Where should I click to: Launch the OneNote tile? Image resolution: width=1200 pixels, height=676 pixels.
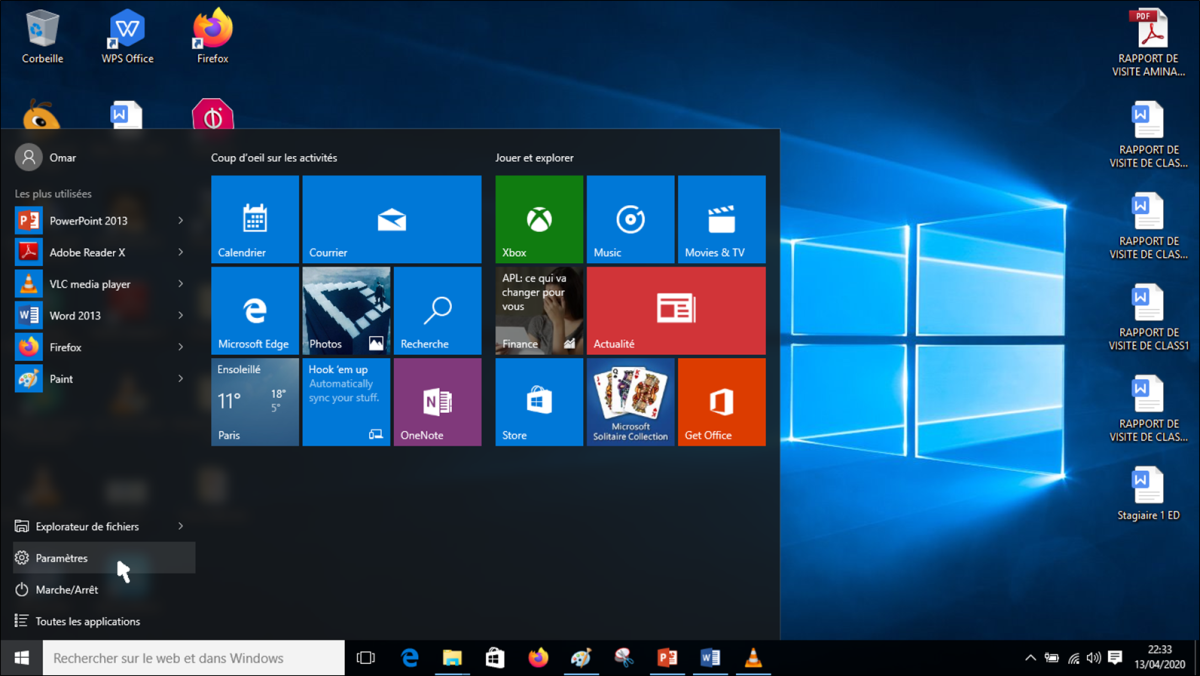click(437, 402)
